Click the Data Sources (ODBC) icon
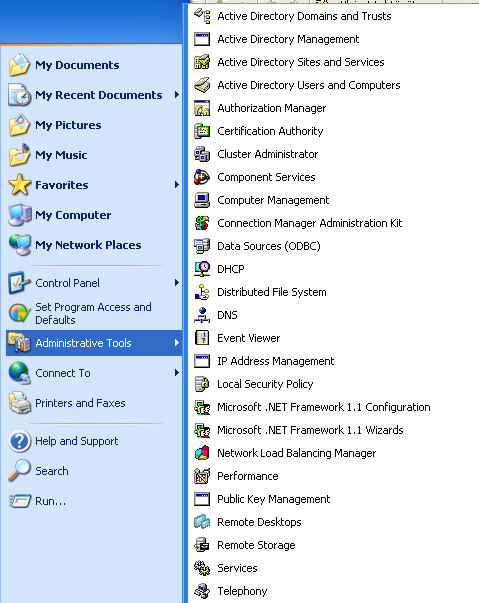The height and width of the screenshot is (603, 479). [x=202, y=246]
